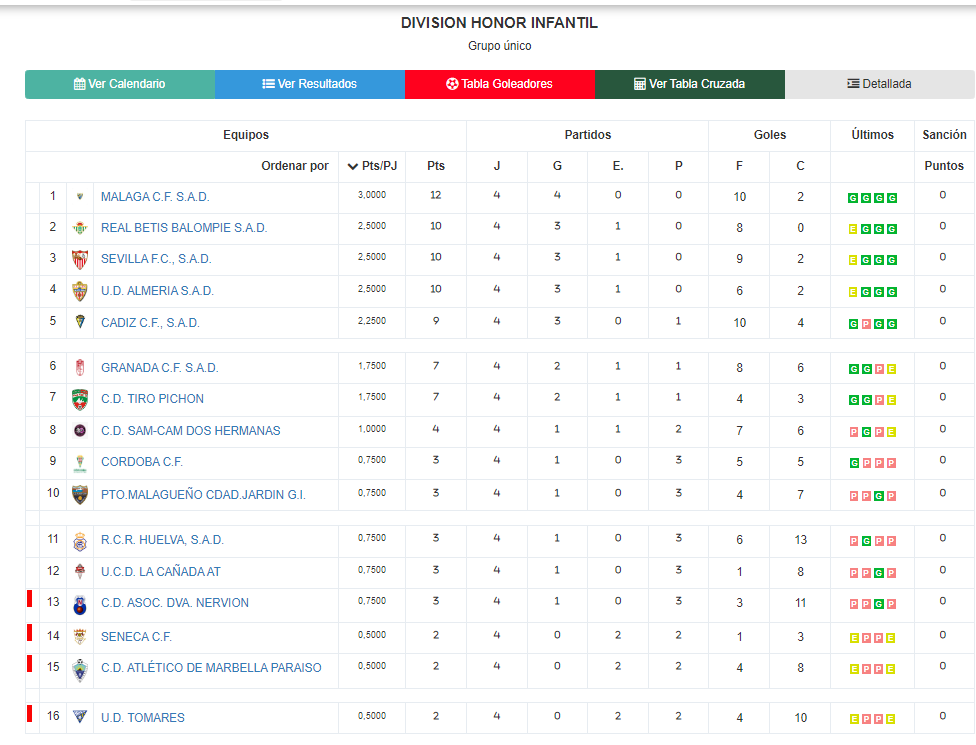Open R.C.R. HUELVA, S.A.D. link
Screen dimensions: 976x745
162,540
